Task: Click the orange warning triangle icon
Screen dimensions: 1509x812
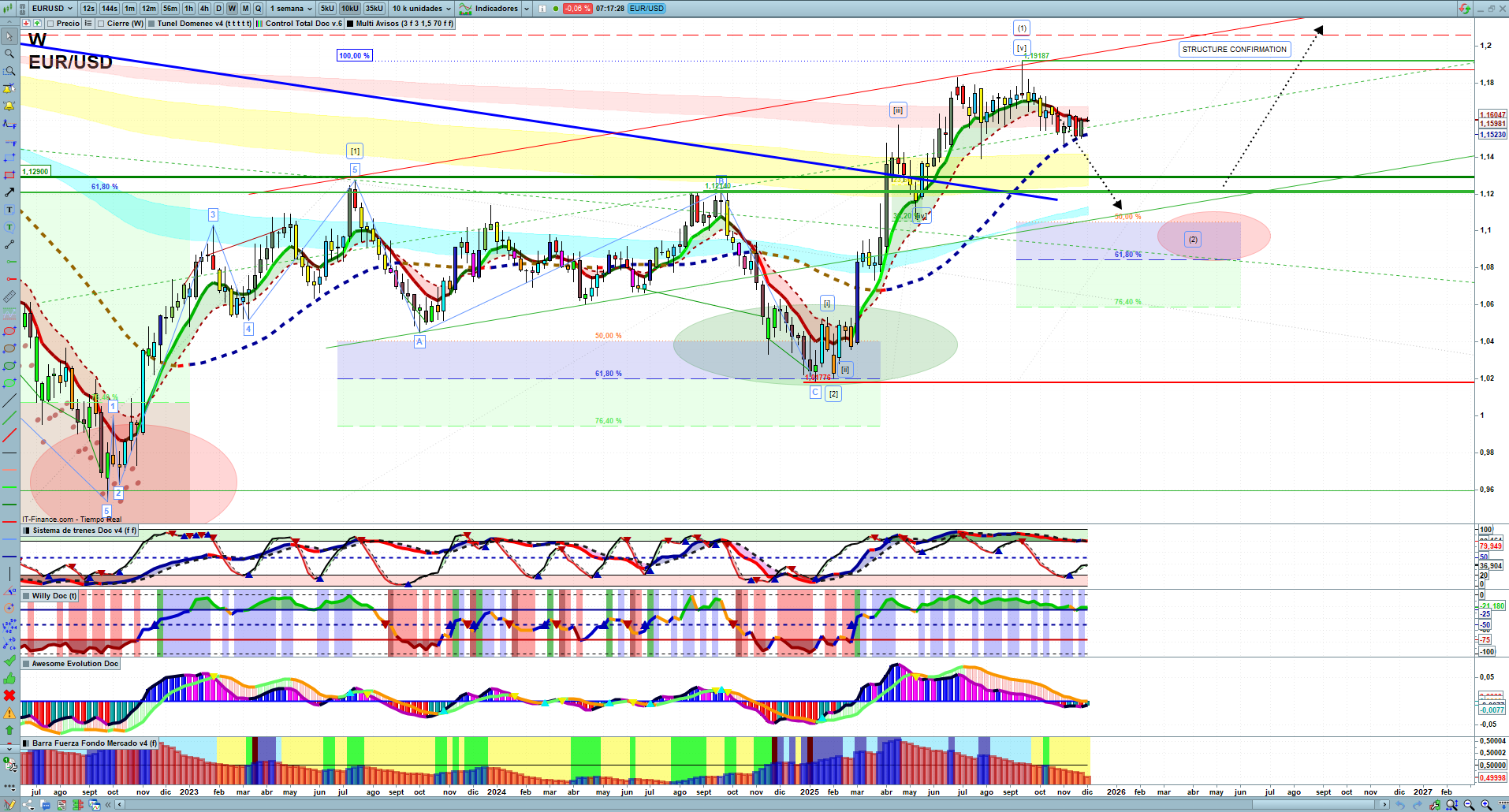Action: click(9, 713)
